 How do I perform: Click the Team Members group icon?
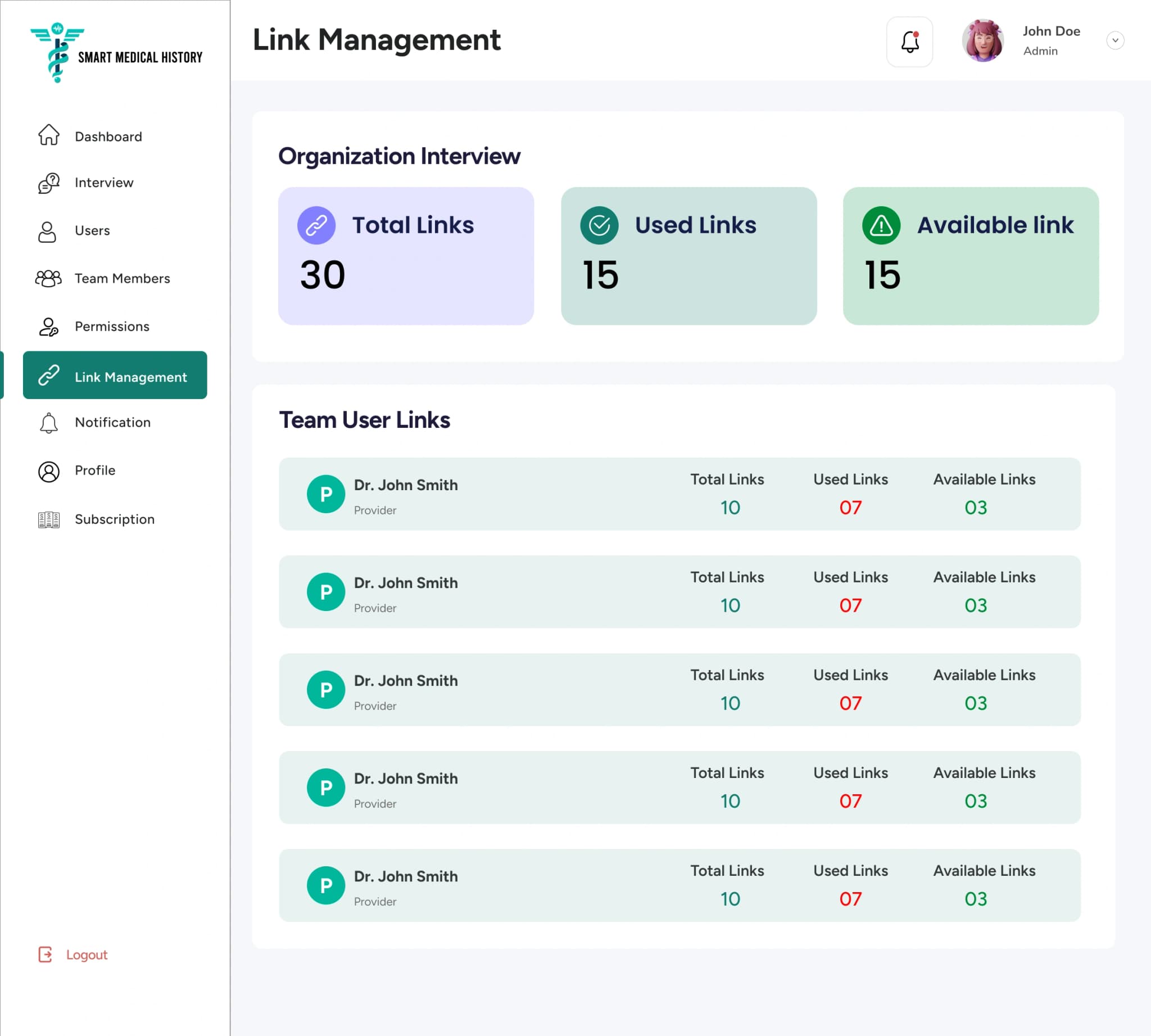click(x=48, y=279)
